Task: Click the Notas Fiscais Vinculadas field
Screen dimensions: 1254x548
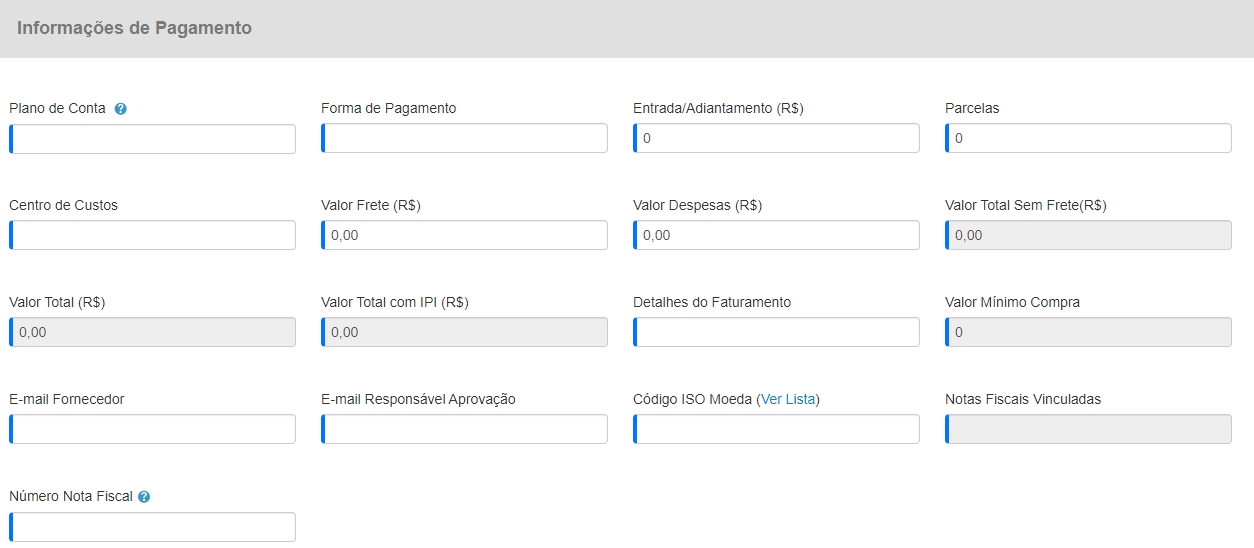Action: click(x=1089, y=430)
